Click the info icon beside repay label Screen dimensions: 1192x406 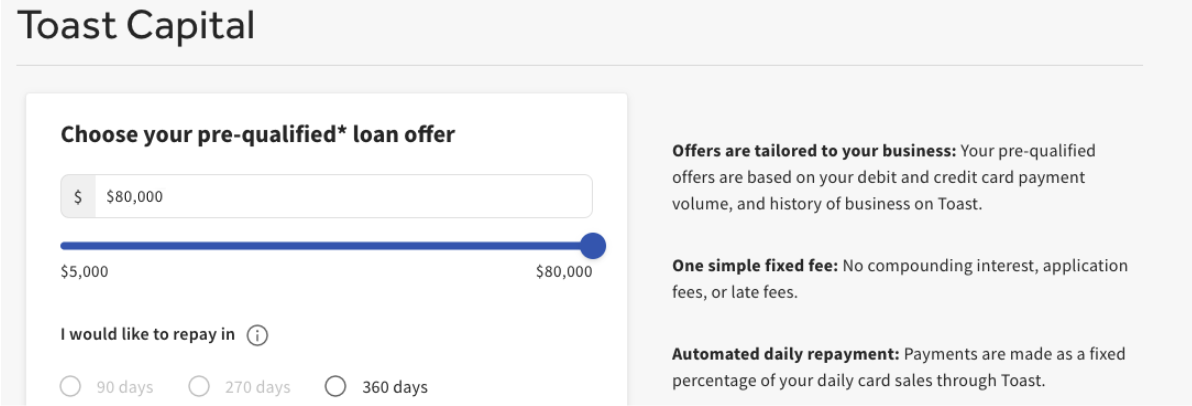[256, 335]
